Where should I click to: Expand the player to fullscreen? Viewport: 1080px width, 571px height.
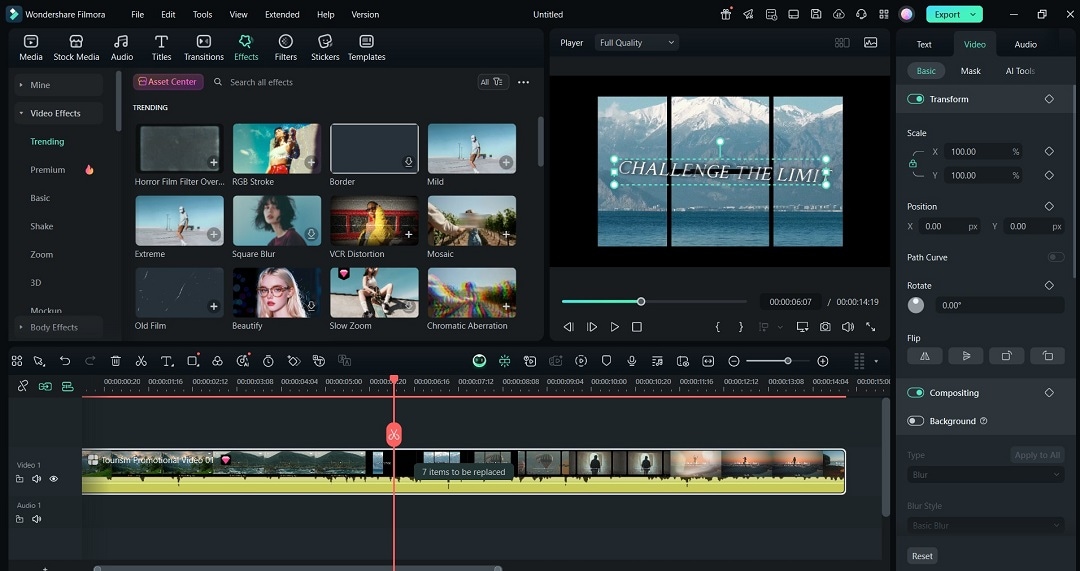(871, 327)
